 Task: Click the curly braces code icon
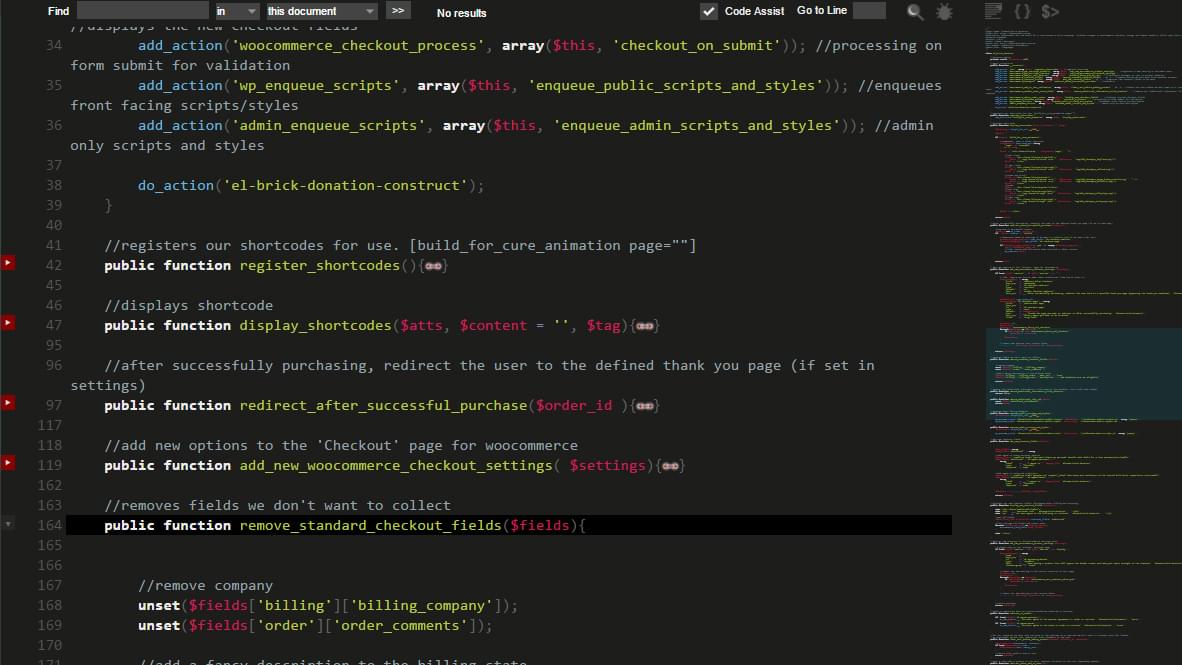[x=1022, y=11]
